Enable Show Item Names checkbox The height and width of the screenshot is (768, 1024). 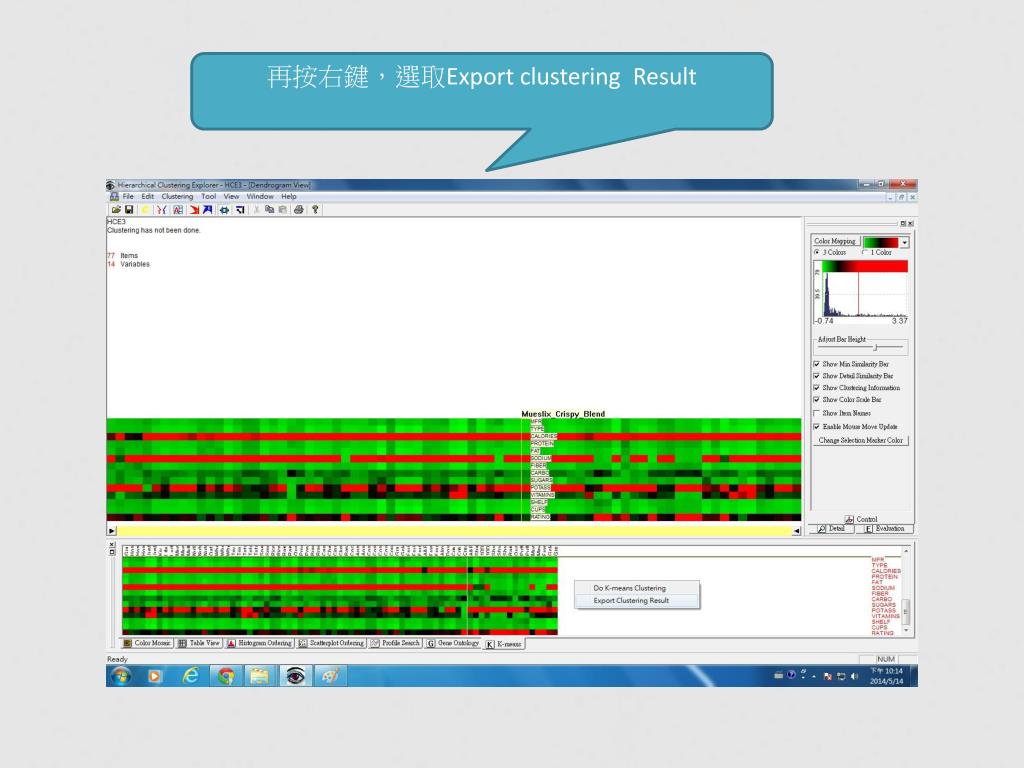(x=816, y=413)
